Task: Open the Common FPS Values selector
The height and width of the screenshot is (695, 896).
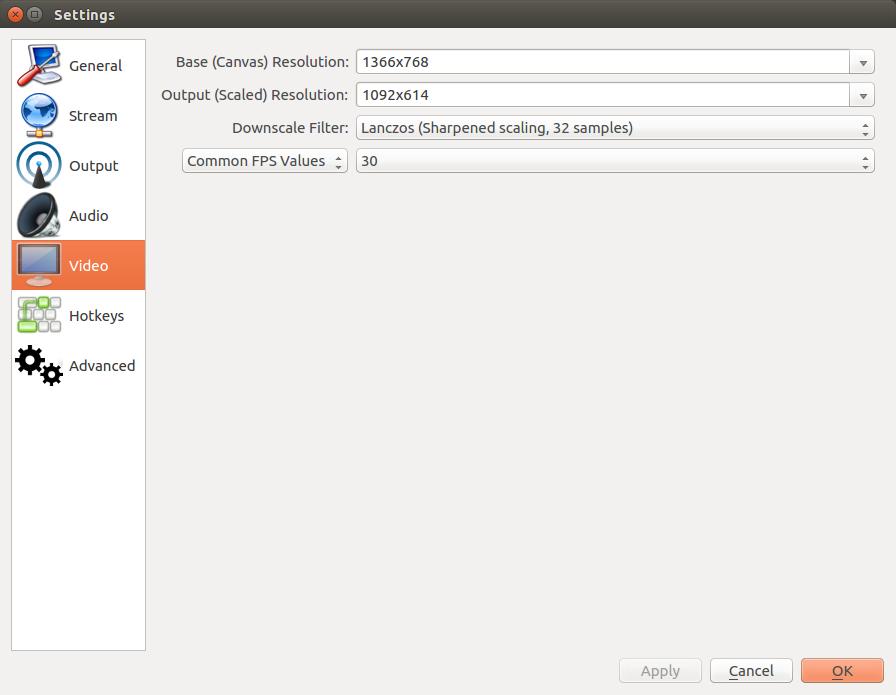Action: tap(265, 161)
